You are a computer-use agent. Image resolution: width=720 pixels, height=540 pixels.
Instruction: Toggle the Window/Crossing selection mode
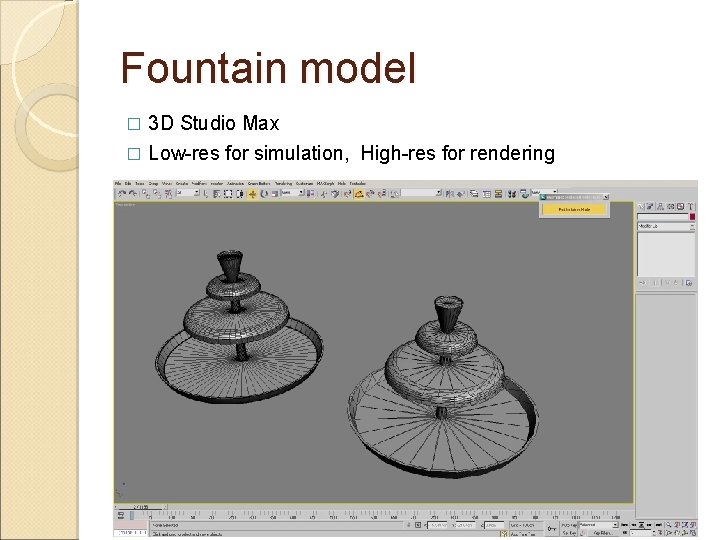(240, 194)
